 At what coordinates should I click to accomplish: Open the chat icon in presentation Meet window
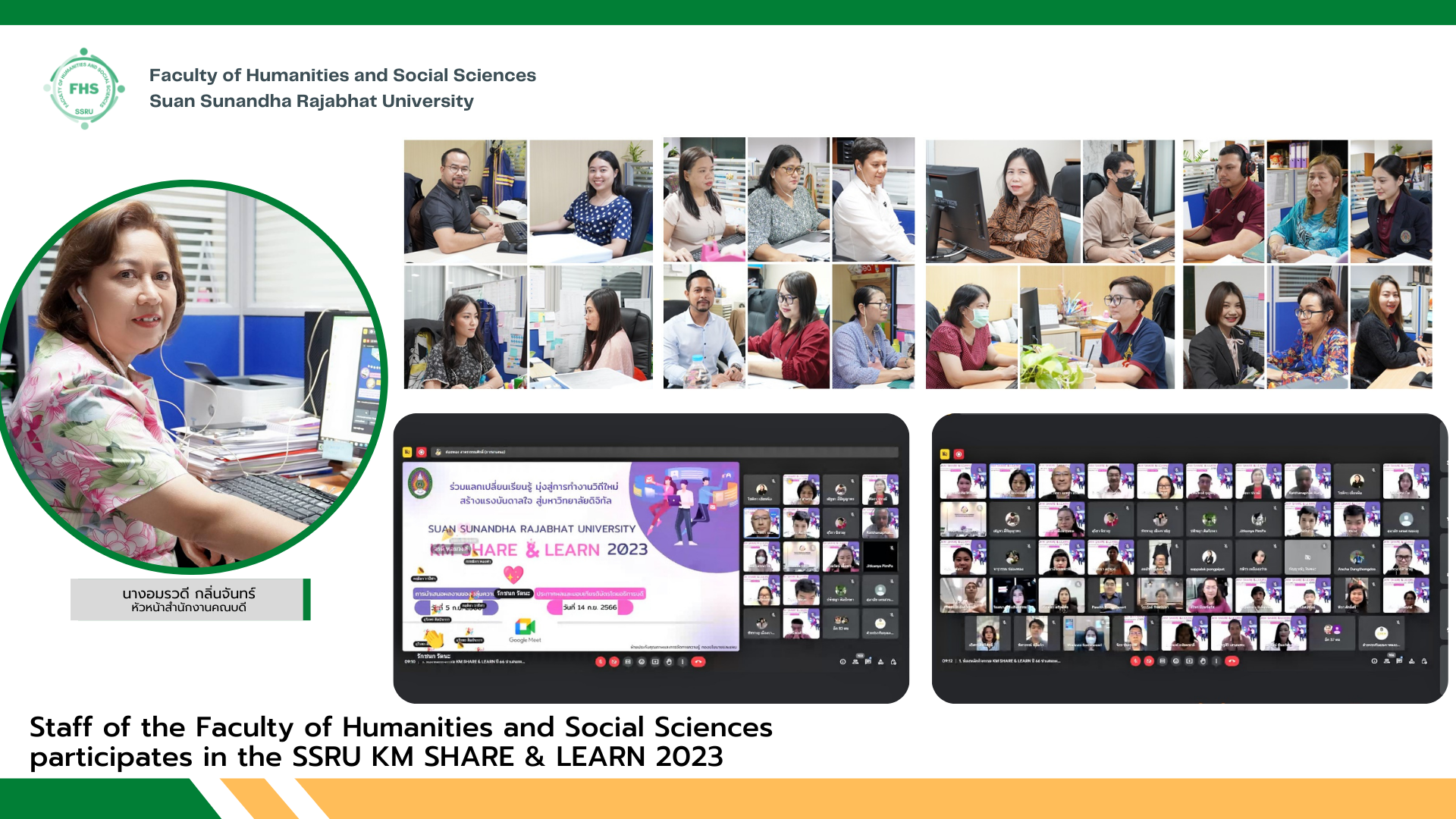868,662
